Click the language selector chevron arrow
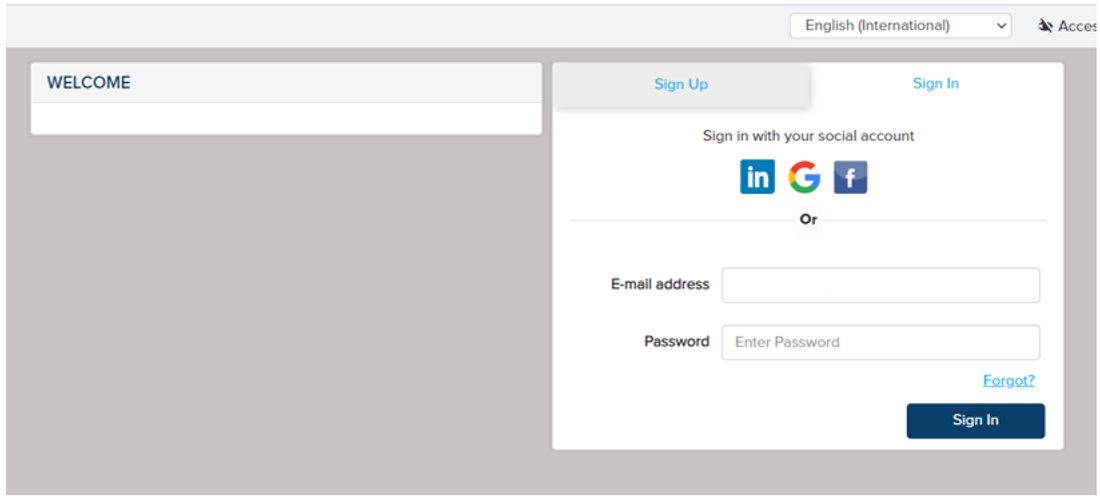Image resolution: width=1100 pixels, height=496 pixels. click(x=1002, y=26)
